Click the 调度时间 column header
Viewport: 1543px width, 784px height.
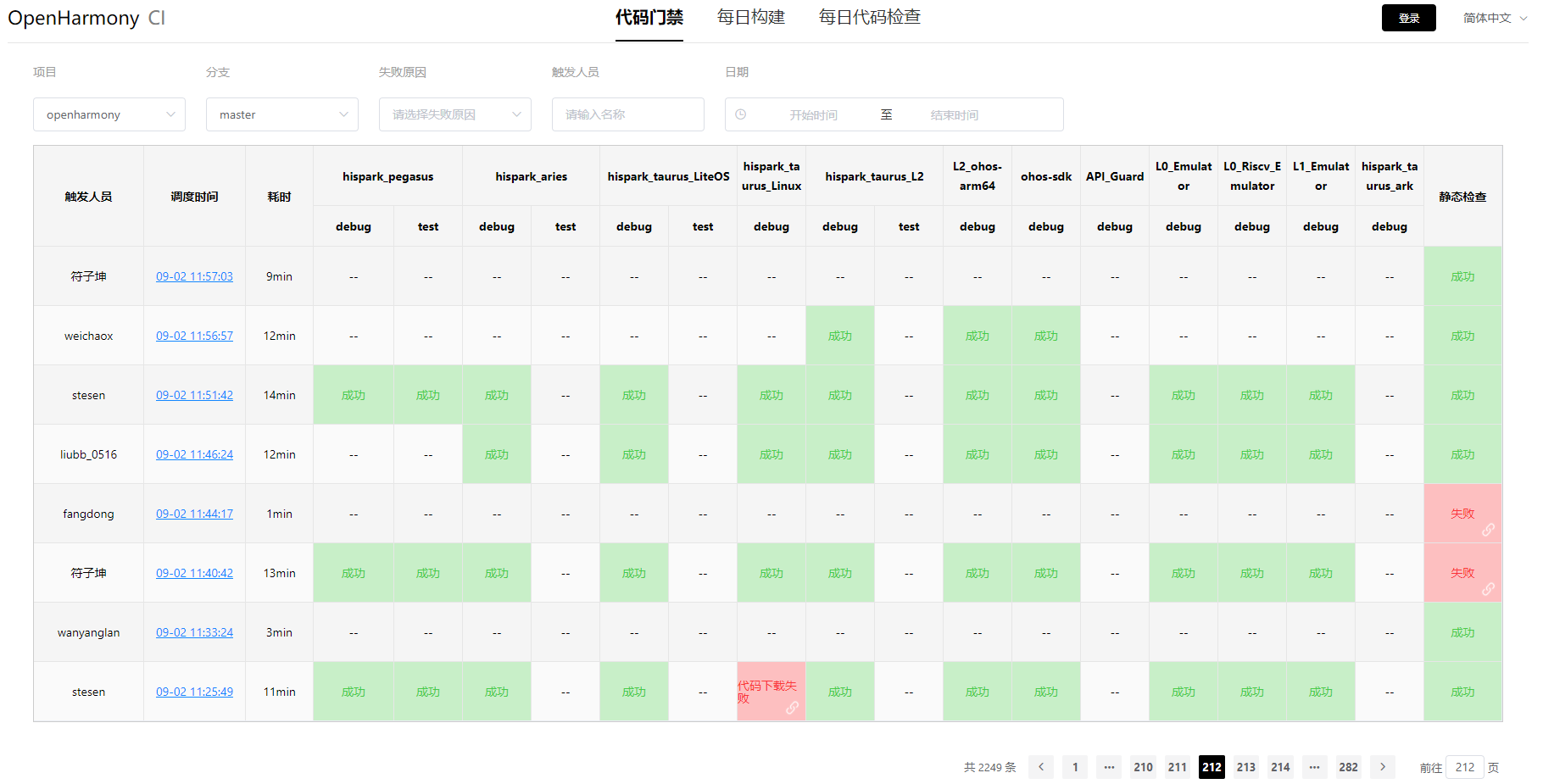coord(194,197)
